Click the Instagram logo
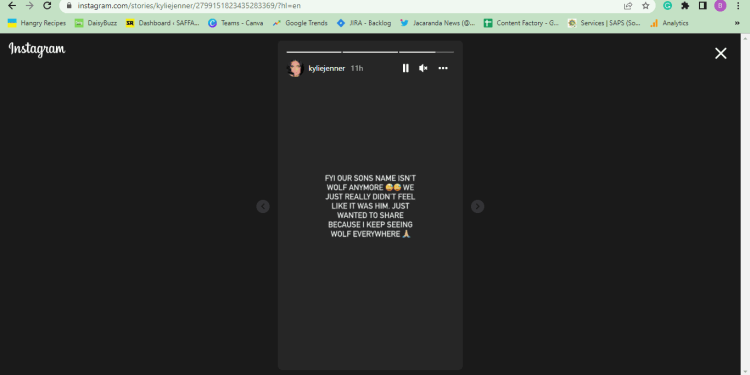The height and width of the screenshot is (375, 750). pos(37,49)
